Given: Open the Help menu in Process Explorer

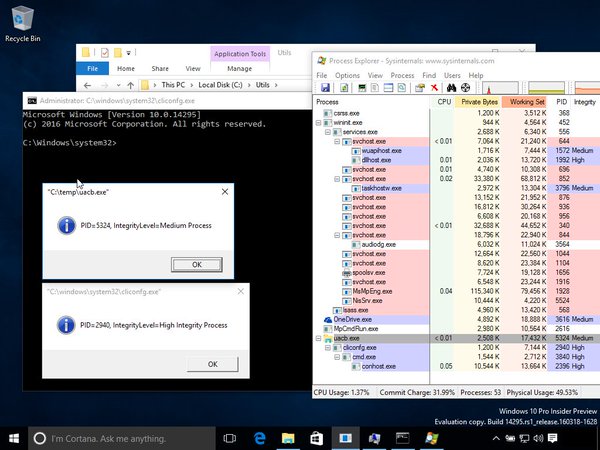Looking at the screenshot, I should point(476,75).
